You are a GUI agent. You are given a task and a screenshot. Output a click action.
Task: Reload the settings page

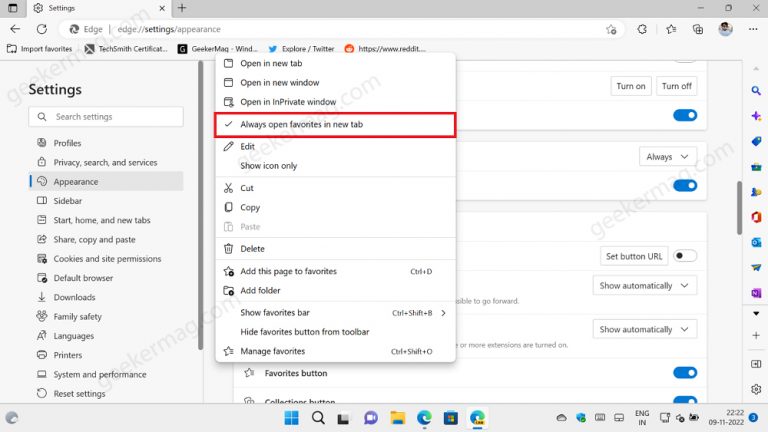[42, 29]
